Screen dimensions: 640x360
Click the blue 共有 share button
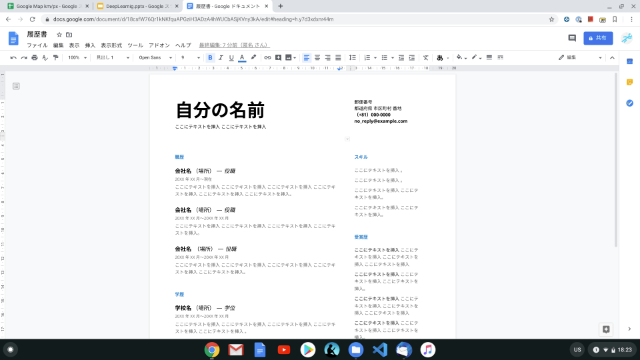click(x=598, y=38)
